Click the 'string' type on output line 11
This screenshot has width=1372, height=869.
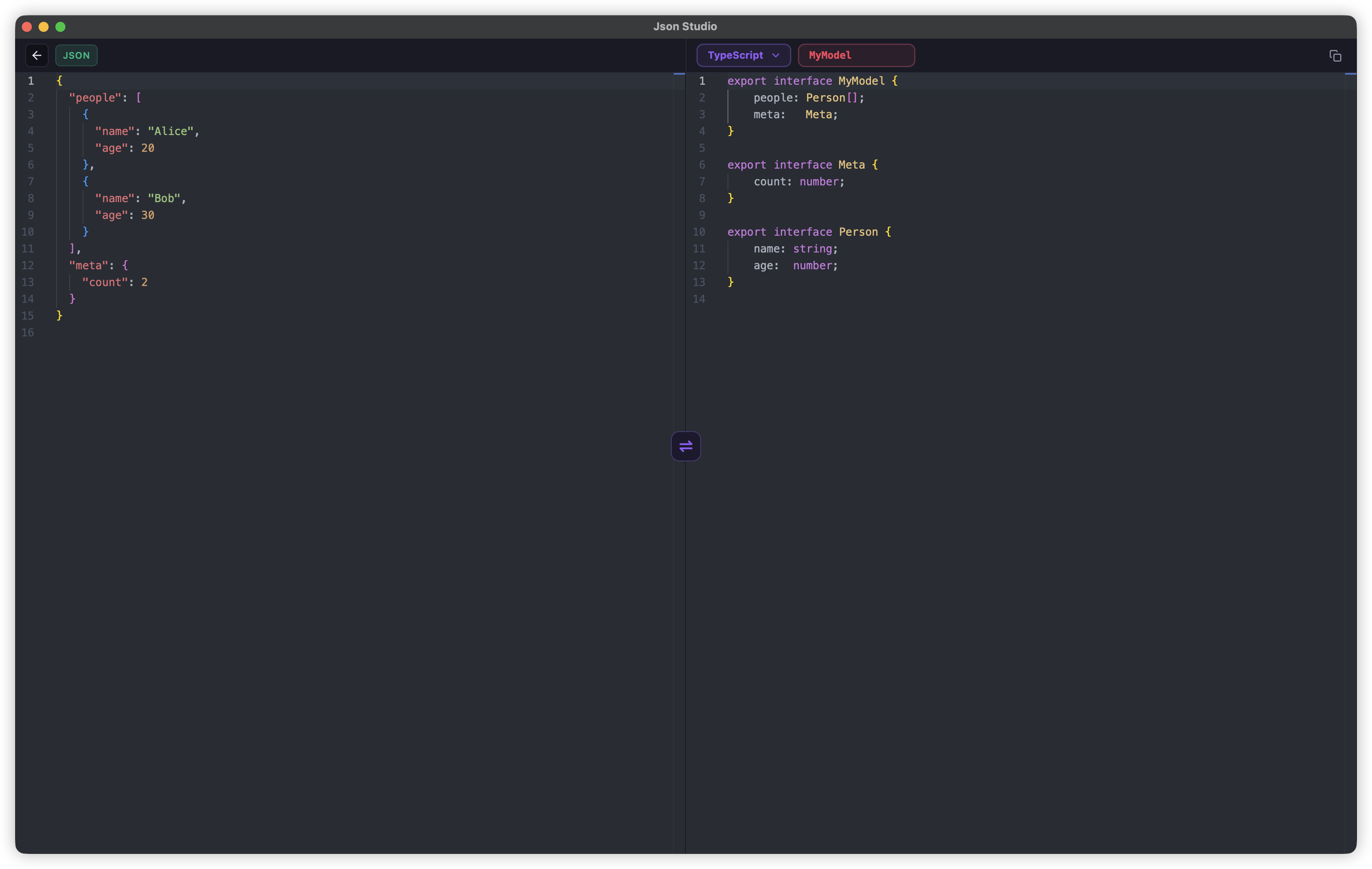813,249
